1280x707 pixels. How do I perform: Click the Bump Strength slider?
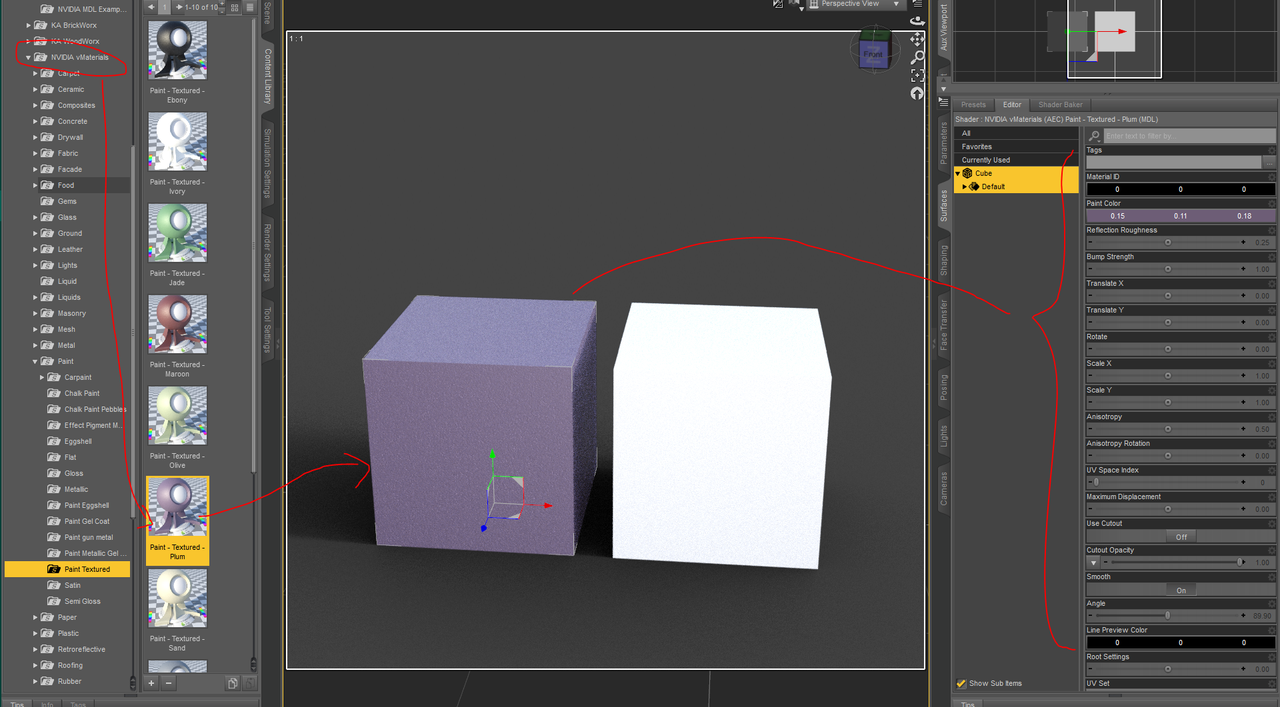click(1167, 269)
